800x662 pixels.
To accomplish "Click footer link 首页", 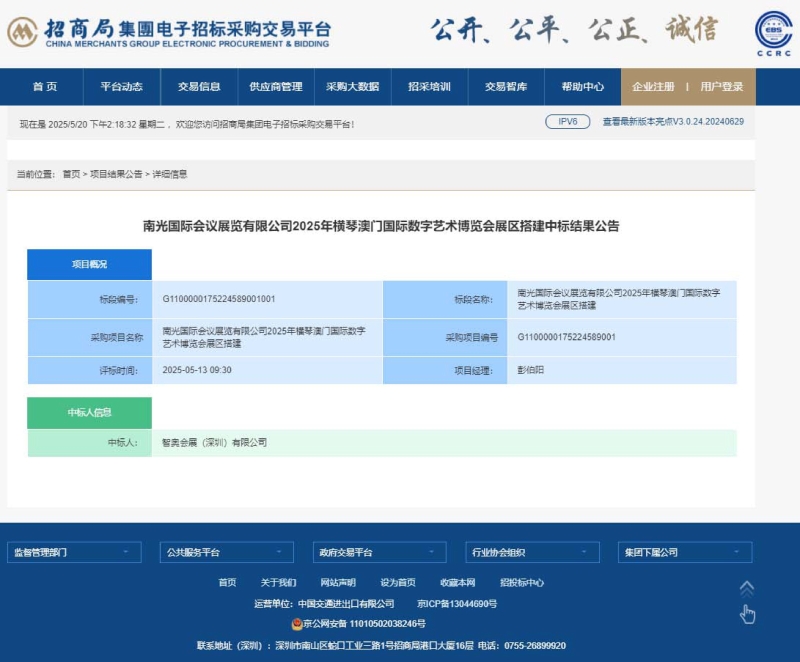I will click(x=227, y=582).
